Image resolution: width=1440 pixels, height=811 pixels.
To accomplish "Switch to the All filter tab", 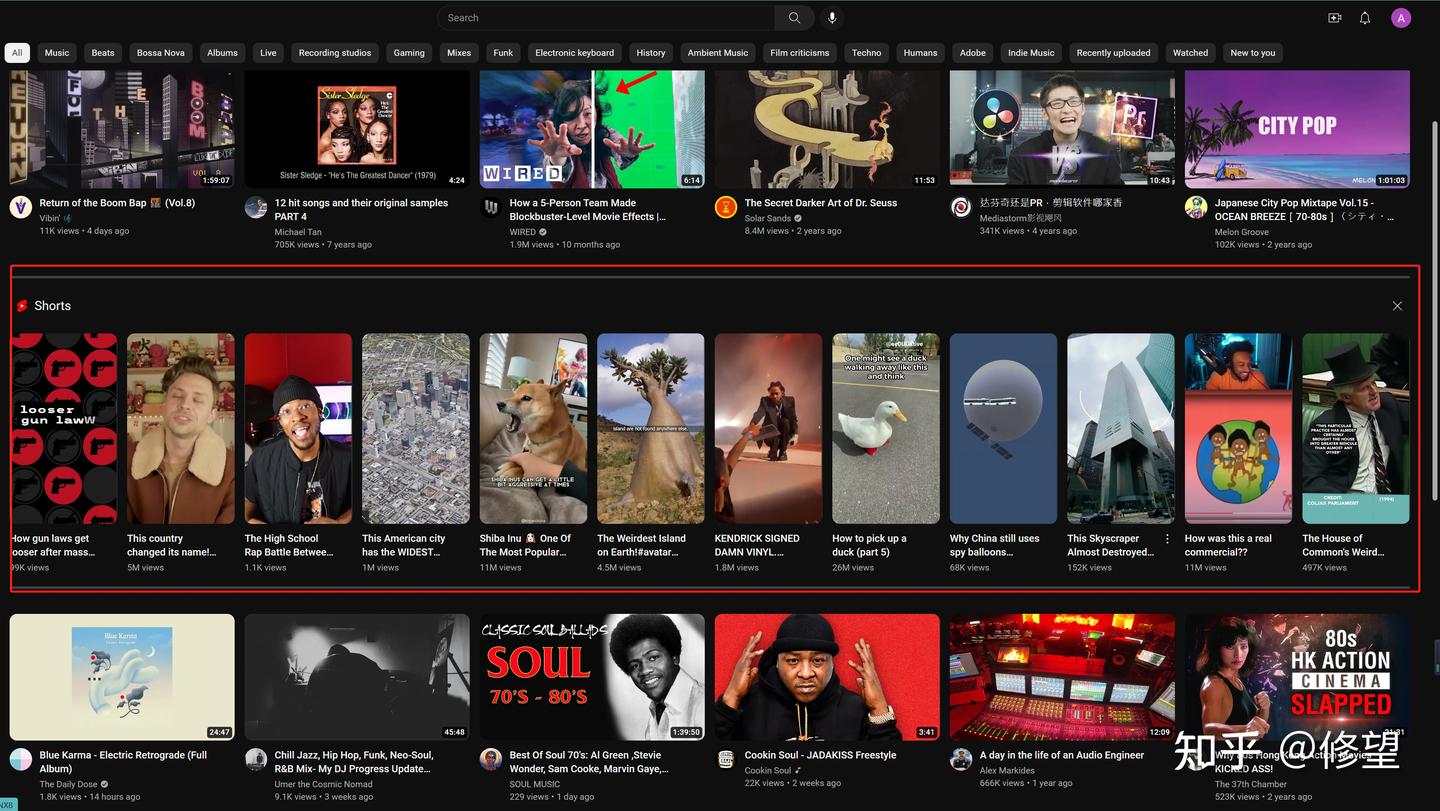I will tap(16, 52).
